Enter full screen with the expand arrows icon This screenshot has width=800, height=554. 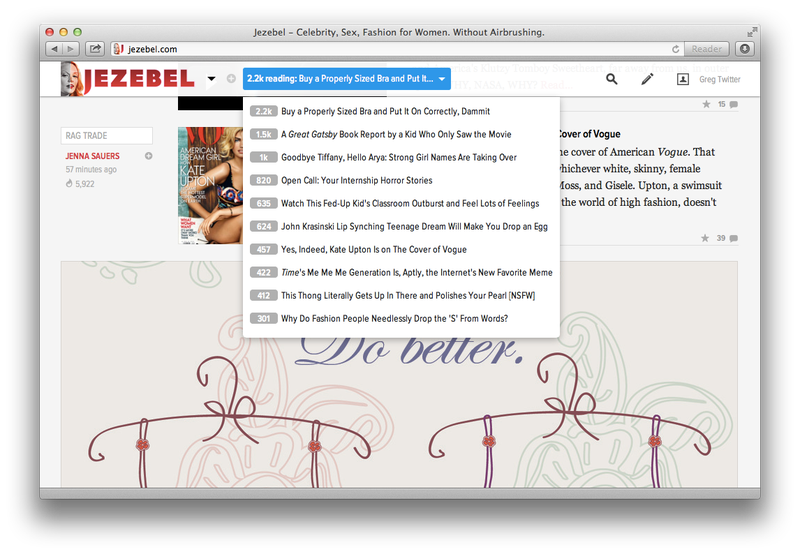click(752, 32)
